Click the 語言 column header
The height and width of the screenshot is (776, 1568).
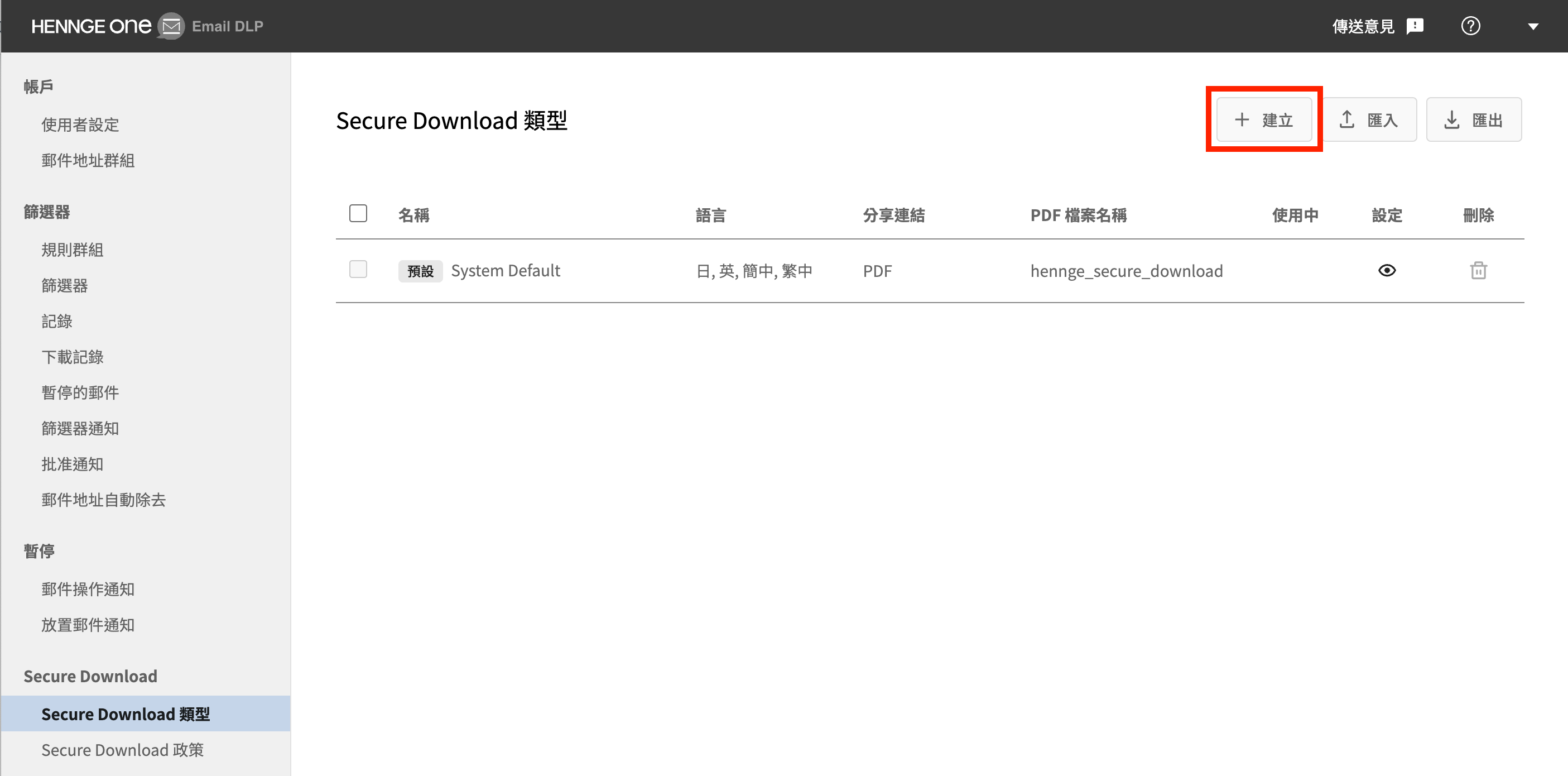[x=710, y=215]
